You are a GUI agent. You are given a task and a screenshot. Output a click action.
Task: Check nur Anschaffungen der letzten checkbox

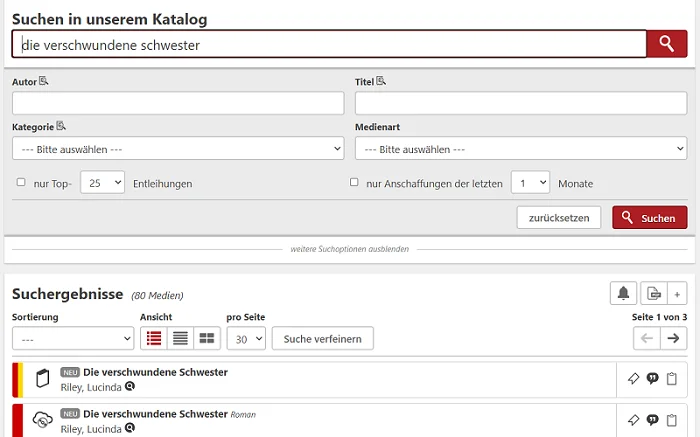[x=354, y=182]
